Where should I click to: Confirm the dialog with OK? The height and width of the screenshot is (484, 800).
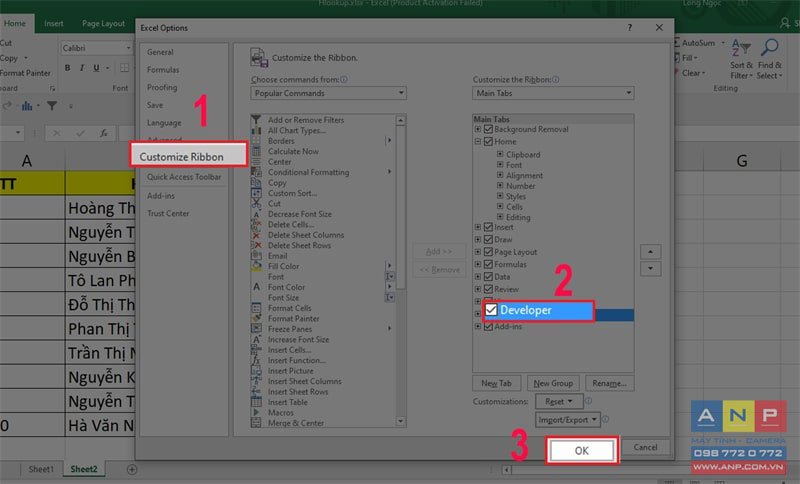coord(582,450)
